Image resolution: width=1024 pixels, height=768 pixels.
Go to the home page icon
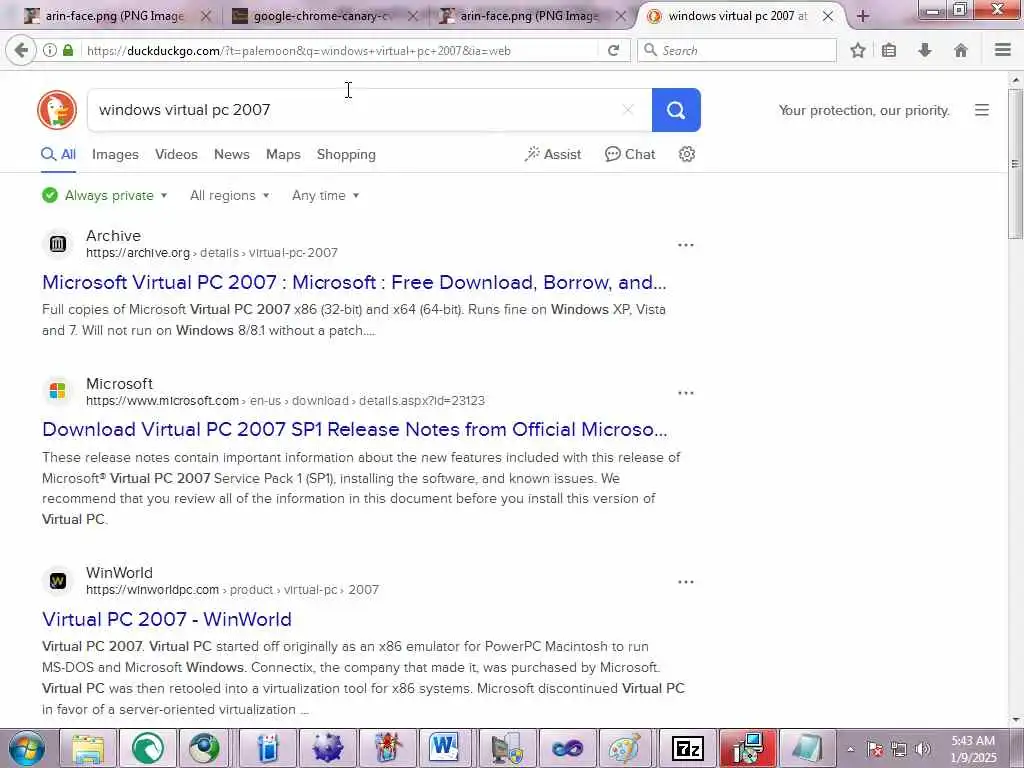tap(961, 50)
